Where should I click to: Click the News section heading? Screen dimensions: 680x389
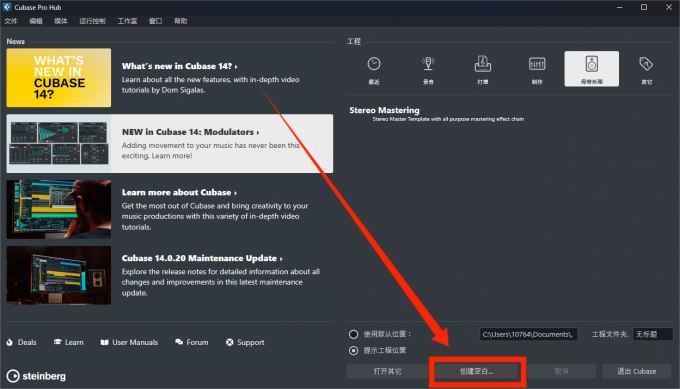coord(16,42)
